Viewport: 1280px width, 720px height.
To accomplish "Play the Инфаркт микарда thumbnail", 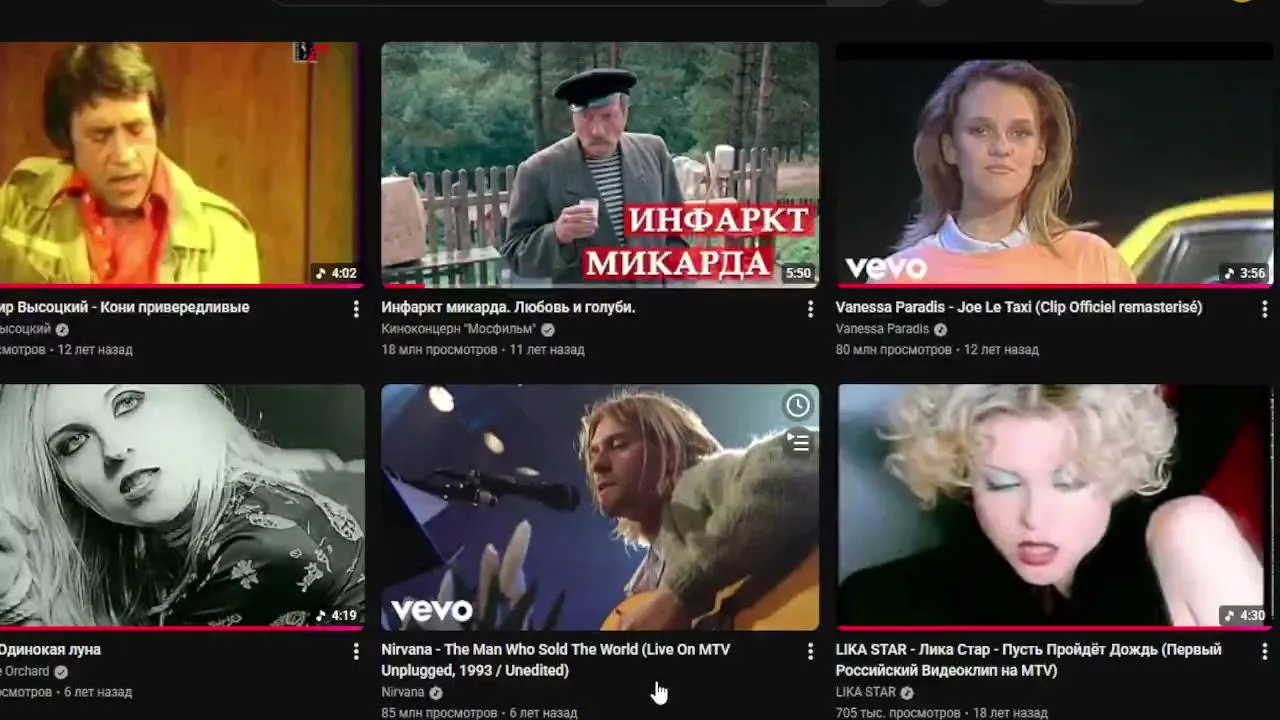I will pyautogui.click(x=600, y=164).
